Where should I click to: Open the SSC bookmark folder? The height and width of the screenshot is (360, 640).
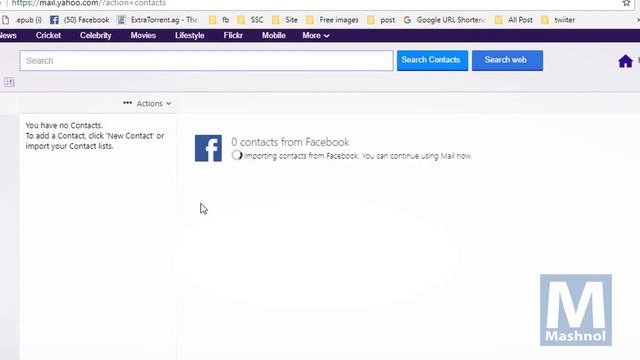250,20
